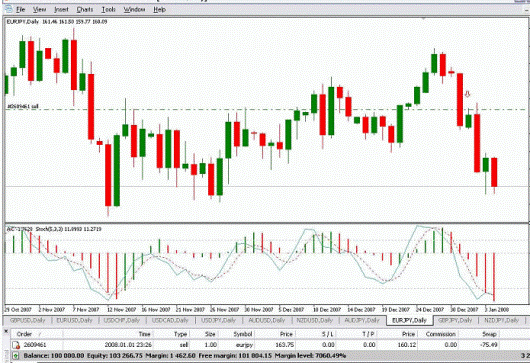
Task: Open the File menu
Action: pos(21,9)
